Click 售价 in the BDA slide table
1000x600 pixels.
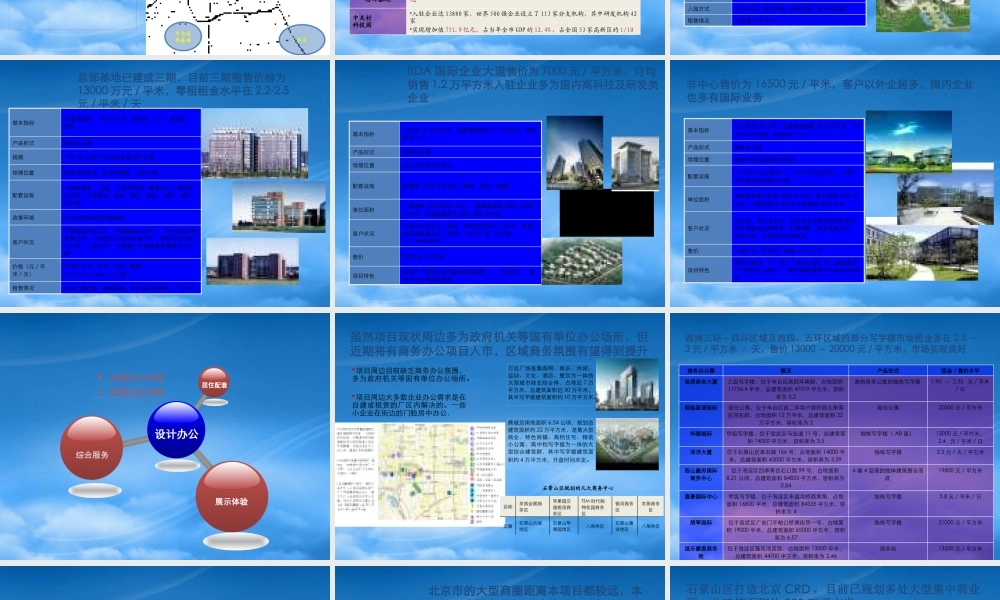[375, 257]
